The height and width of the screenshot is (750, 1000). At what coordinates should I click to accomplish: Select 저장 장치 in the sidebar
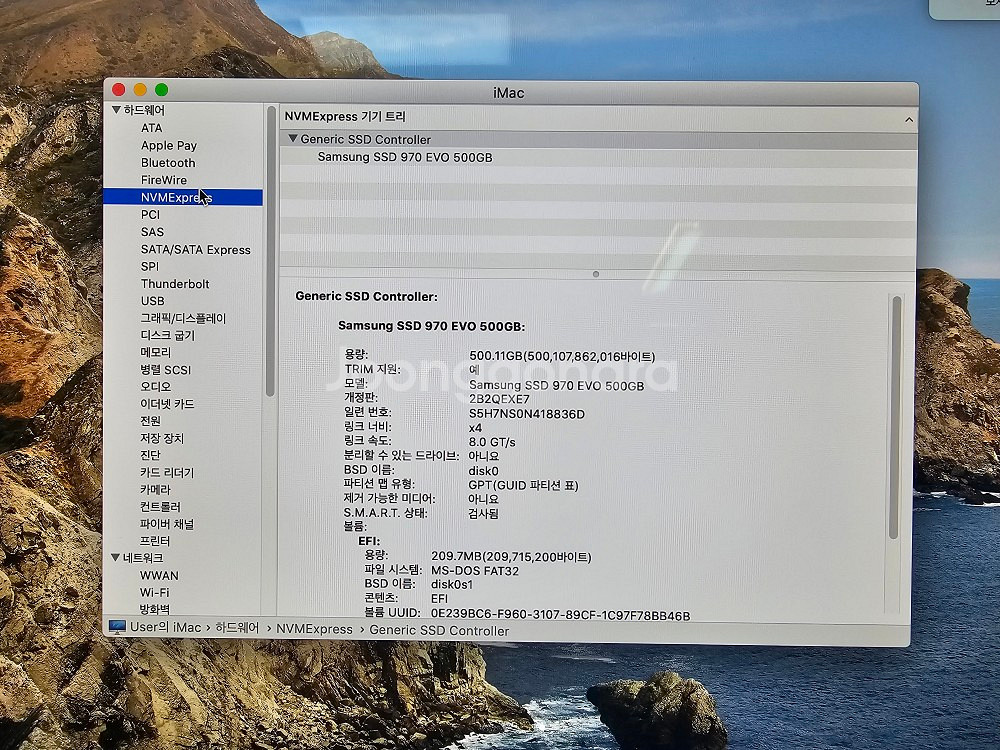(x=162, y=438)
